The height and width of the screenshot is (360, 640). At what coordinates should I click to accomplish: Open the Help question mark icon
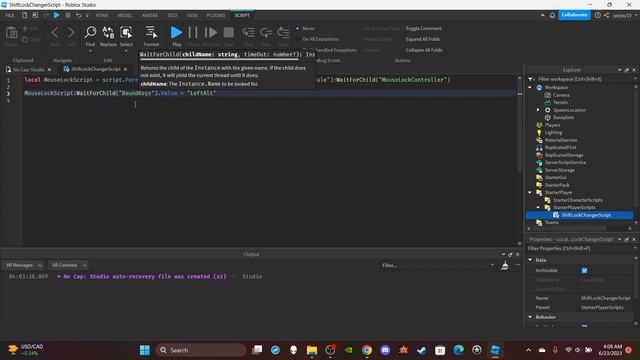click(x=598, y=15)
